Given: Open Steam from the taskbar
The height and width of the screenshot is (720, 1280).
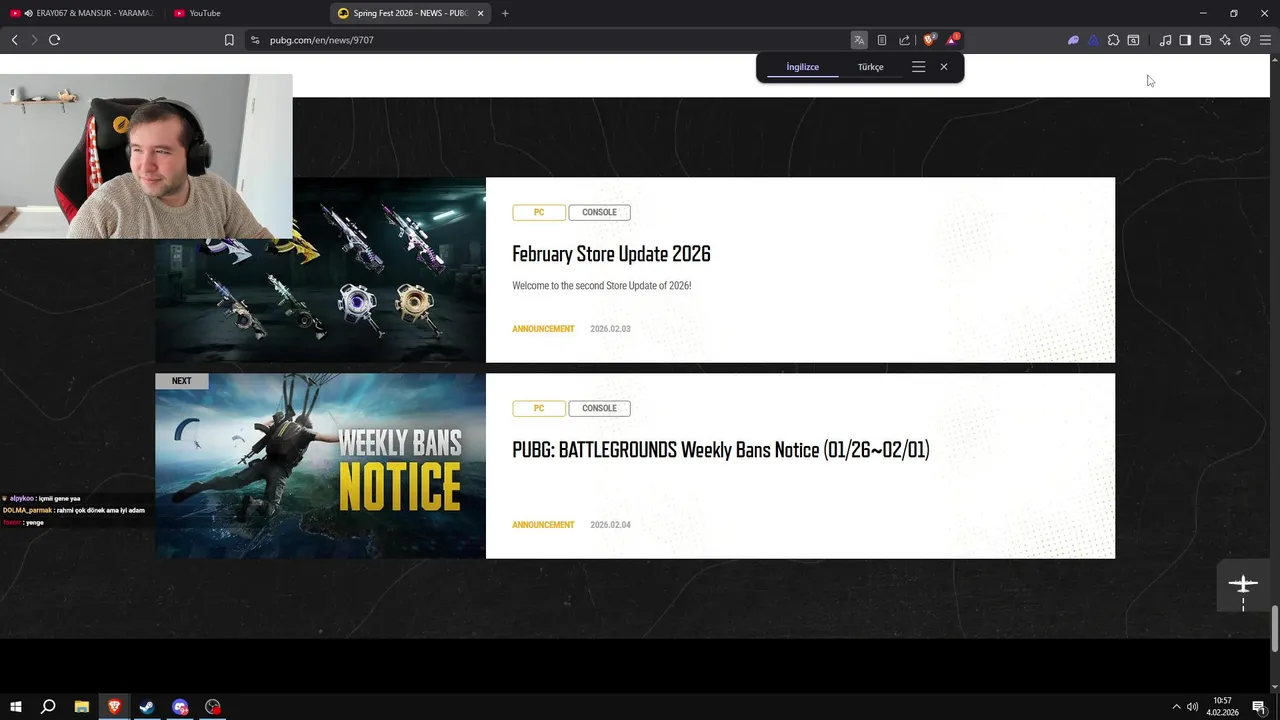Looking at the screenshot, I should point(146,707).
